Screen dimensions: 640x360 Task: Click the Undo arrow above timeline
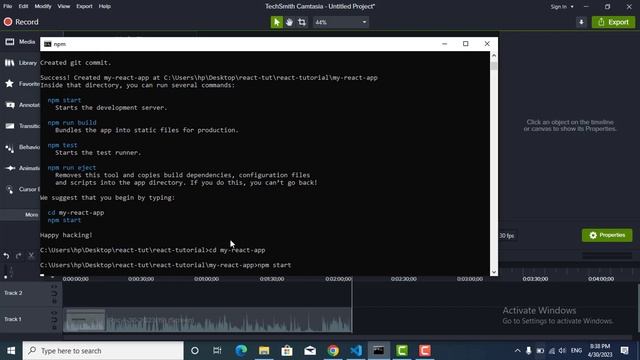click(x=6, y=256)
